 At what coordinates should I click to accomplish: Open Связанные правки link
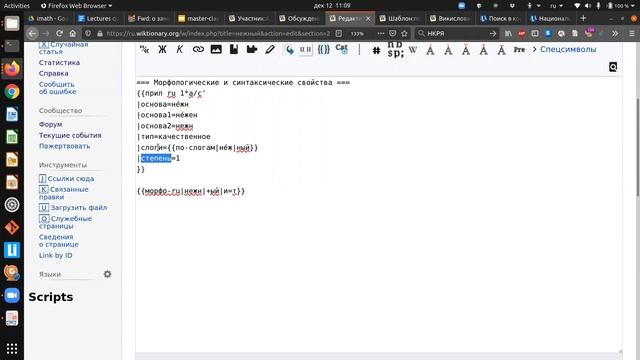pyautogui.click(x=63, y=193)
